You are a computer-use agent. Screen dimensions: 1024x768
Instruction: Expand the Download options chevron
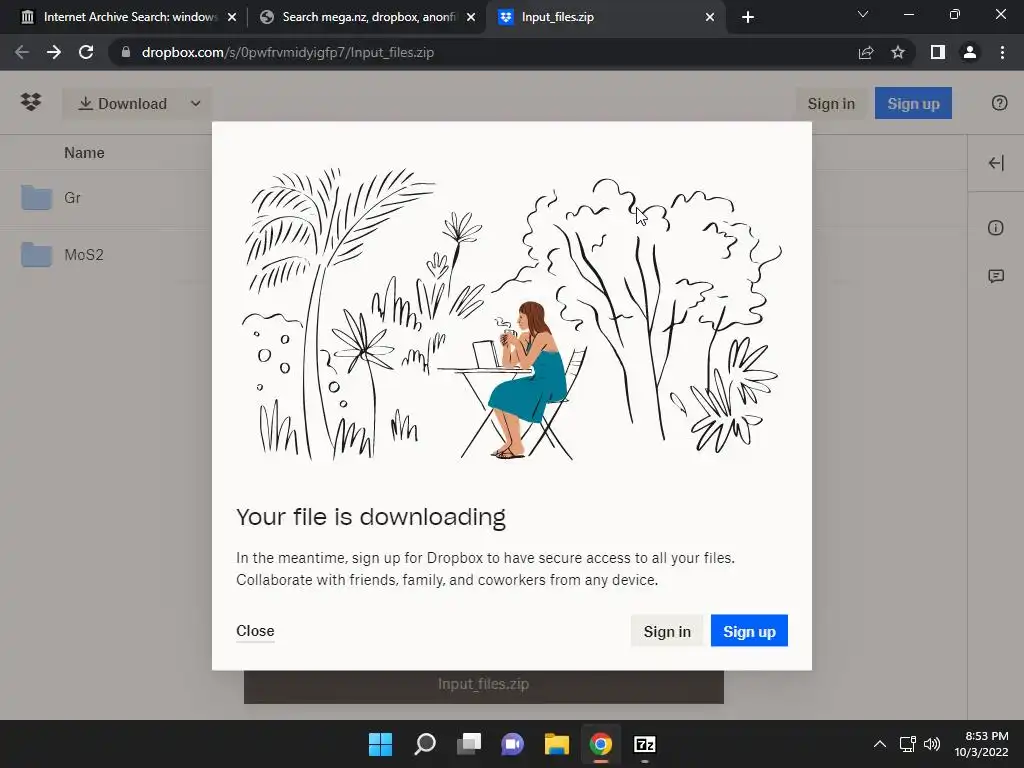tap(195, 104)
